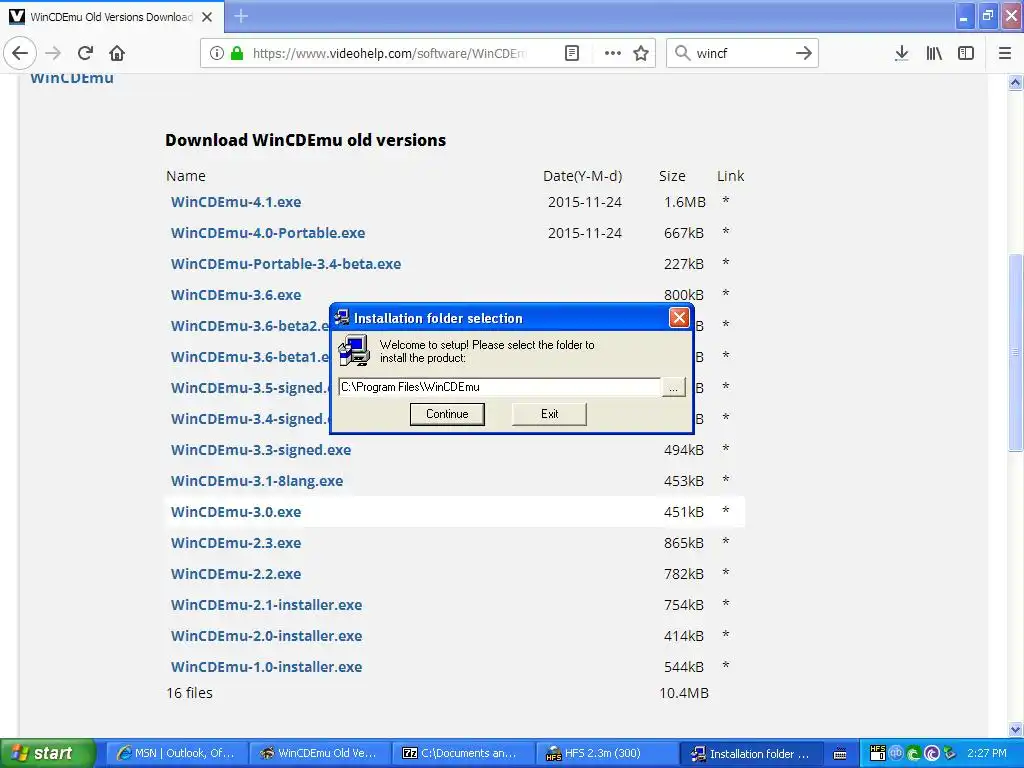Click the 10.4MB total size text
The width and height of the screenshot is (1024, 768).
[684, 693]
